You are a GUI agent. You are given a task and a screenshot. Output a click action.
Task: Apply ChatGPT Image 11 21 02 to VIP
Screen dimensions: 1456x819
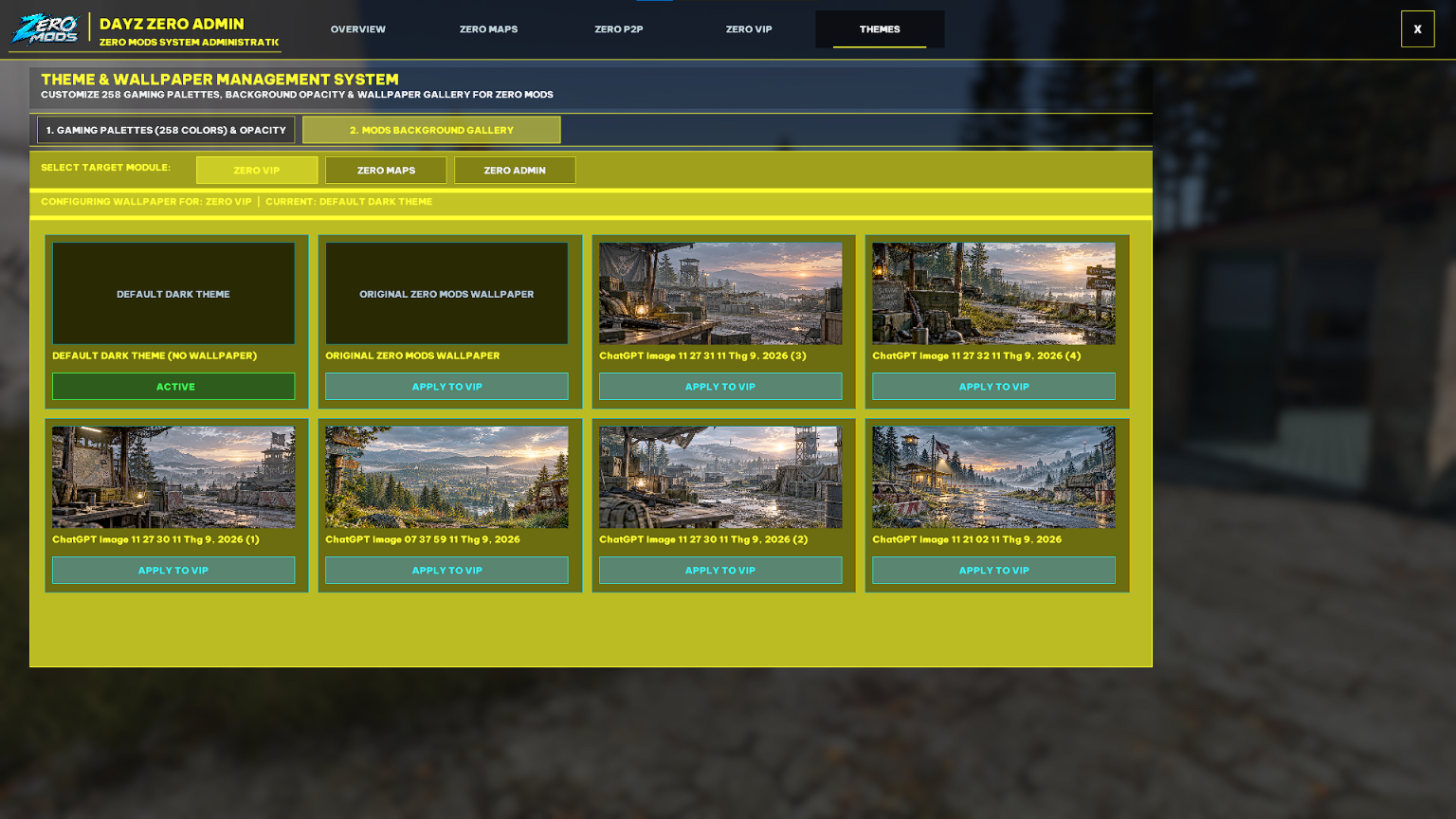pyautogui.click(x=993, y=571)
